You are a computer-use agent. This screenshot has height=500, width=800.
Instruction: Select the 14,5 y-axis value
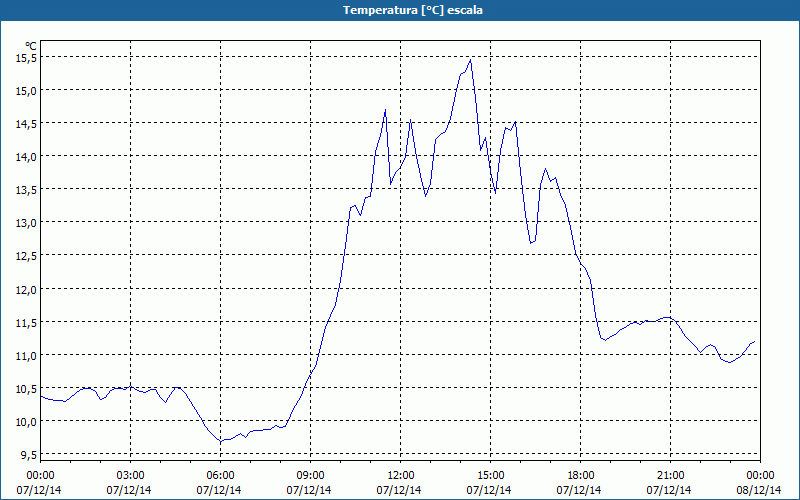point(27,125)
